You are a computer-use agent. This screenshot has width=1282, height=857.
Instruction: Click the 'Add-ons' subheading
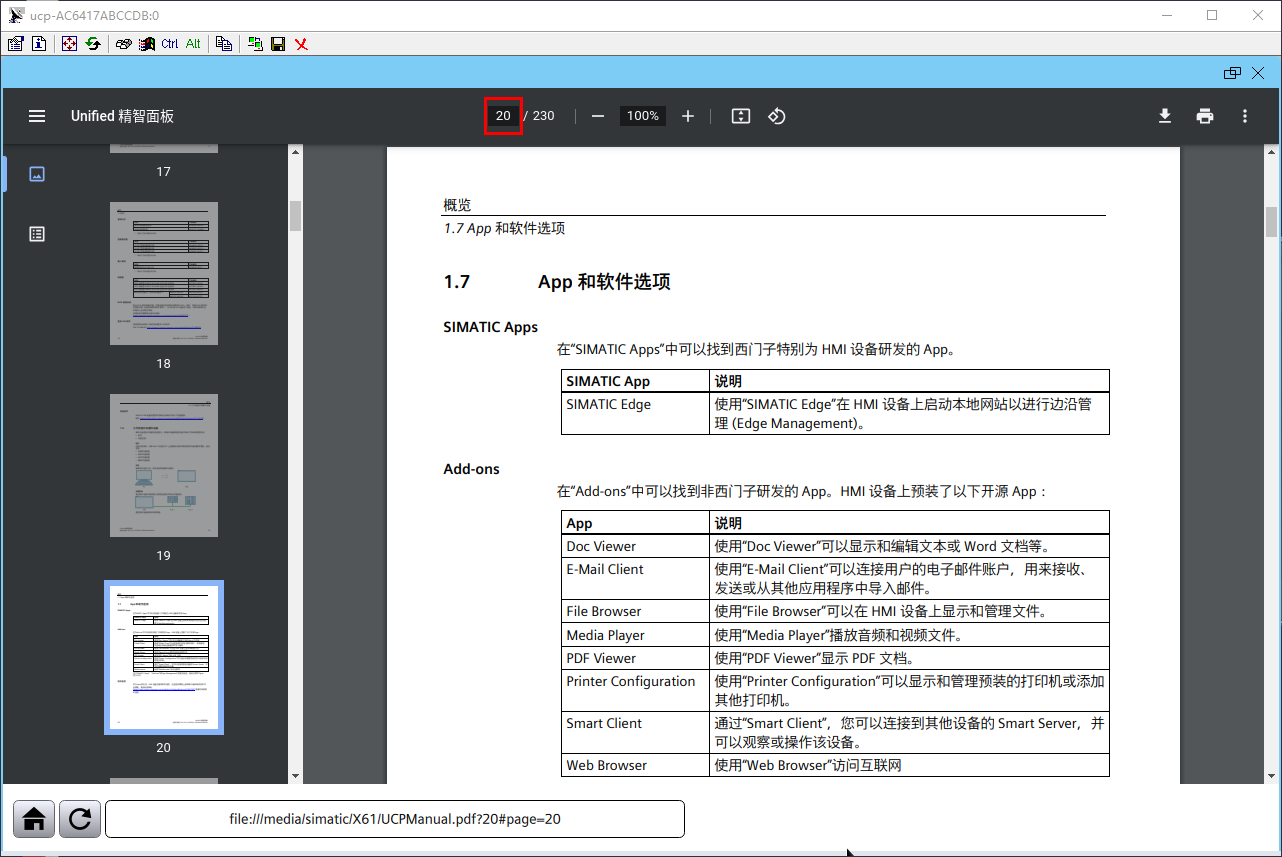point(472,469)
